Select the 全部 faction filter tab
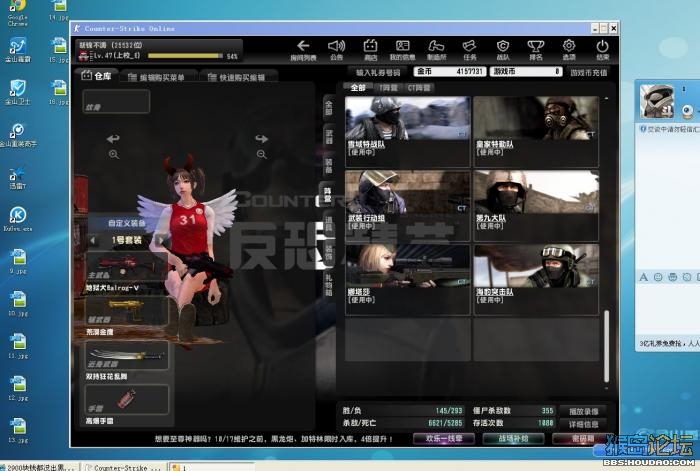The width and height of the screenshot is (700, 471). point(358,88)
